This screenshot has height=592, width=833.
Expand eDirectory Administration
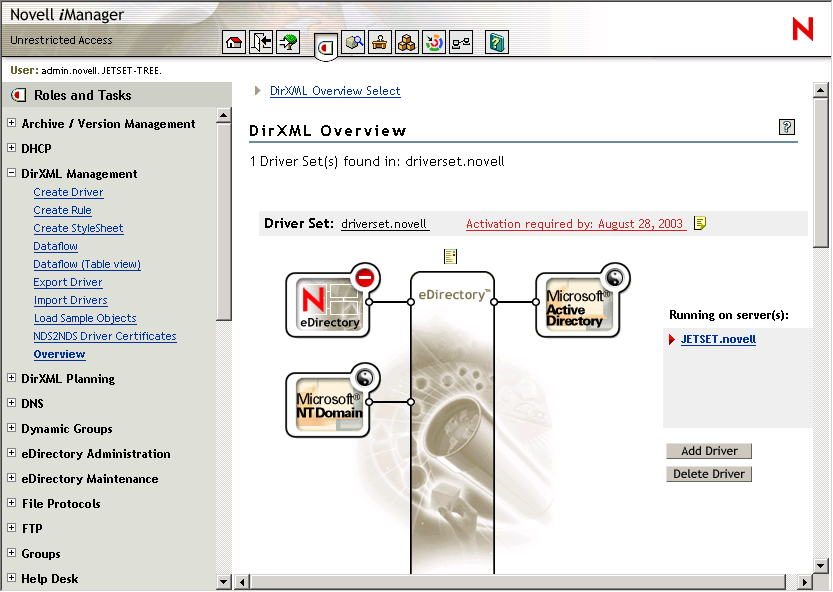tap(11, 453)
